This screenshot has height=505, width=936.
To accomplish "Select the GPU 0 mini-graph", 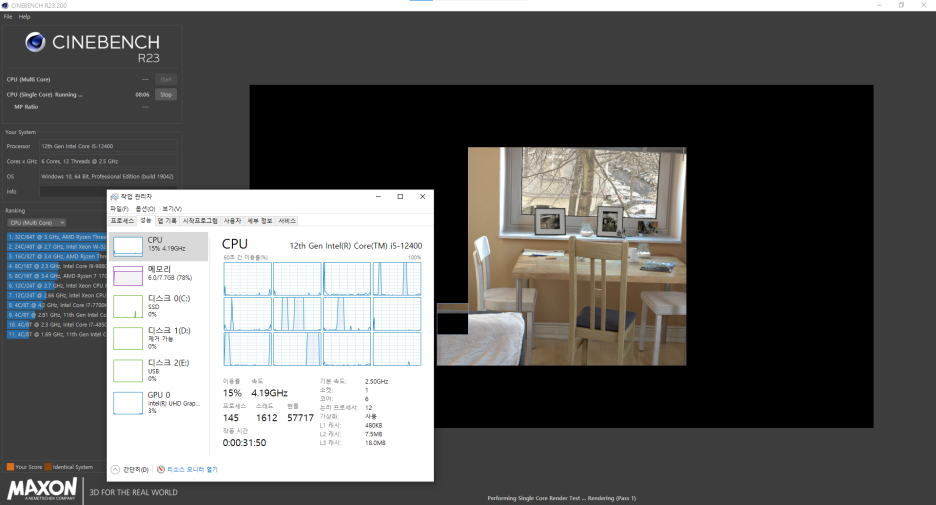I will 128,403.
